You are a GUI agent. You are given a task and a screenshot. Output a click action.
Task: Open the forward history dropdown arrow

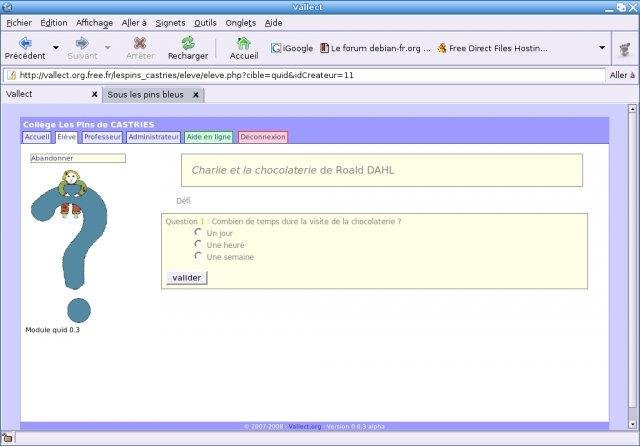(x=108, y=48)
